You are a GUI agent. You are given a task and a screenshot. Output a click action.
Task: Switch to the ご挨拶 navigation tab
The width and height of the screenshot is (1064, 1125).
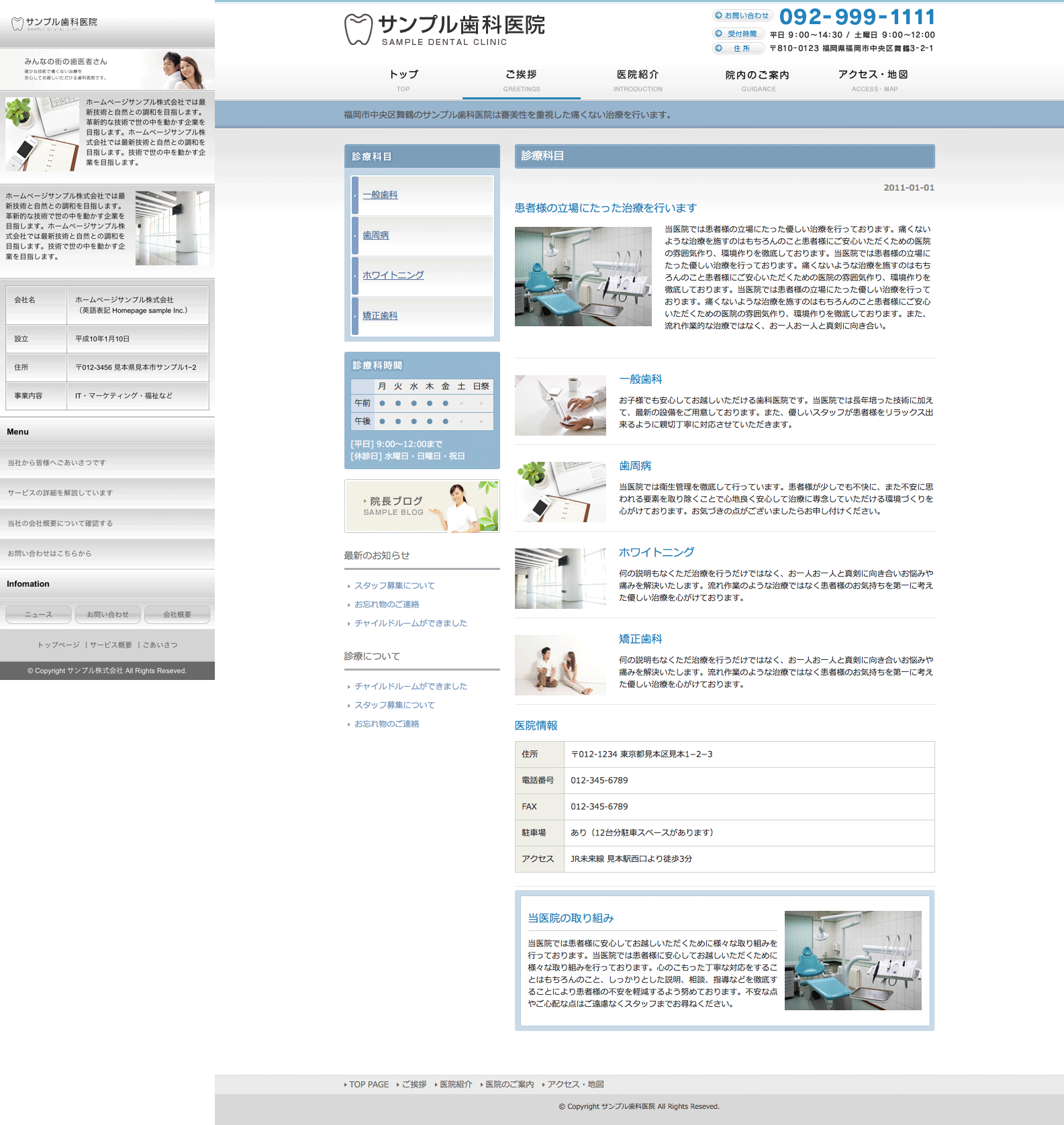click(x=521, y=79)
